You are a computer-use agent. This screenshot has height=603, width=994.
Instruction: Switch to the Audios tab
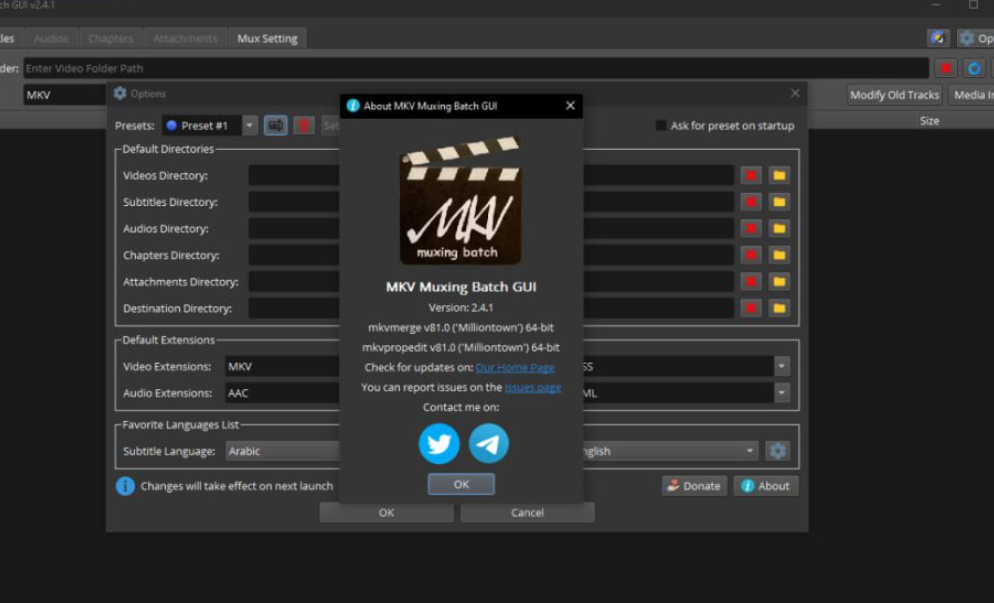tap(51, 38)
